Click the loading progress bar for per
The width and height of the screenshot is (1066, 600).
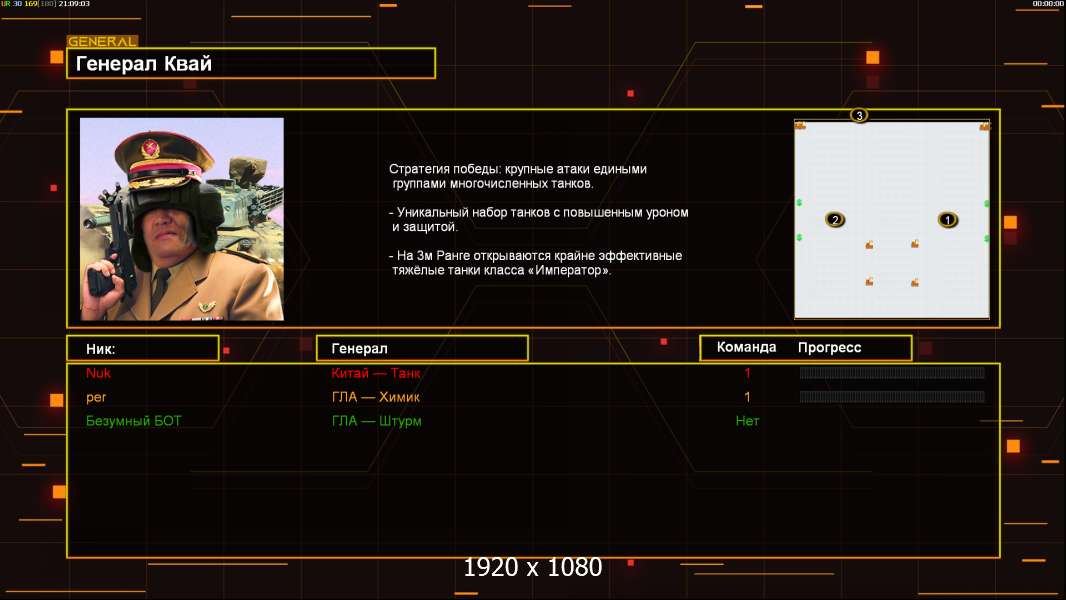(x=892, y=396)
